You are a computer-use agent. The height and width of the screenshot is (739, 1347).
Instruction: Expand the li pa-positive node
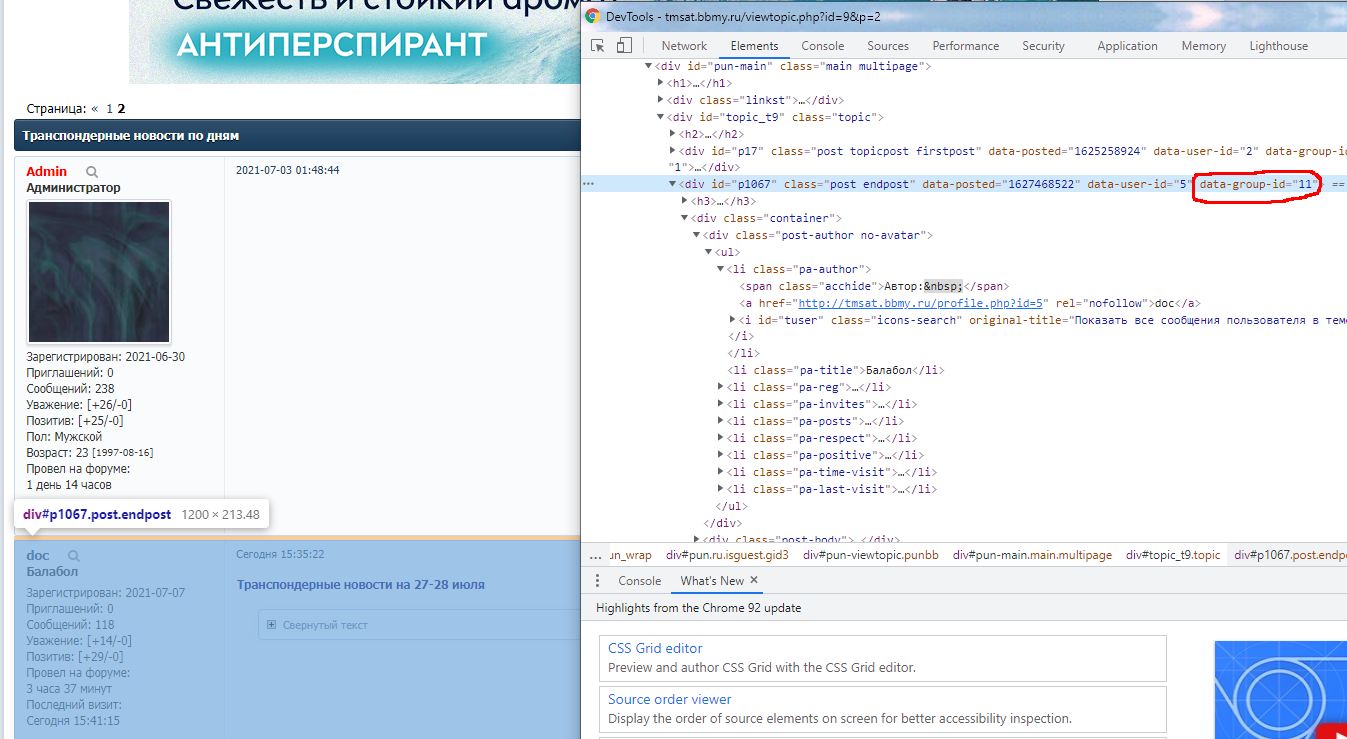point(720,455)
